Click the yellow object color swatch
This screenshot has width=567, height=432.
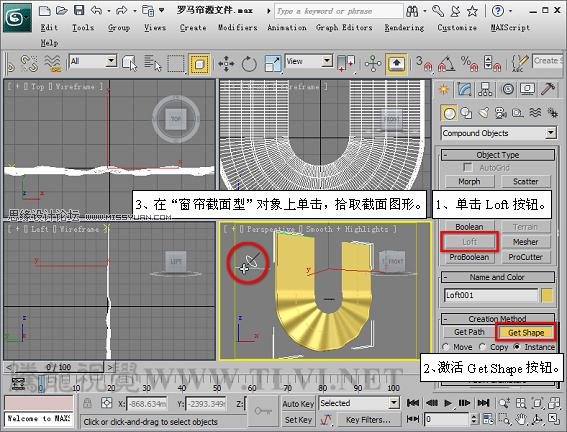[547, 295]
